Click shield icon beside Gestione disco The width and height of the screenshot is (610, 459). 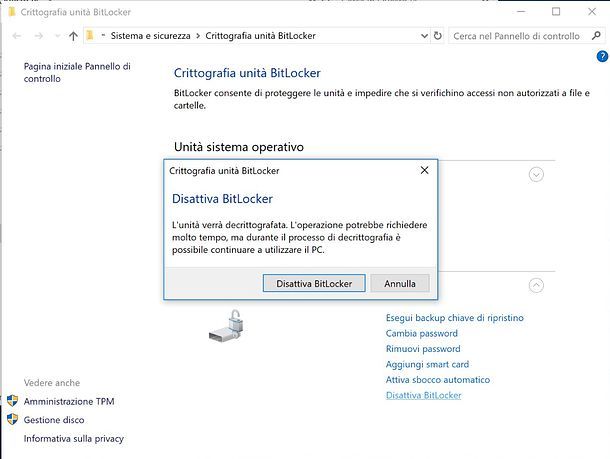tap(12, 419)
